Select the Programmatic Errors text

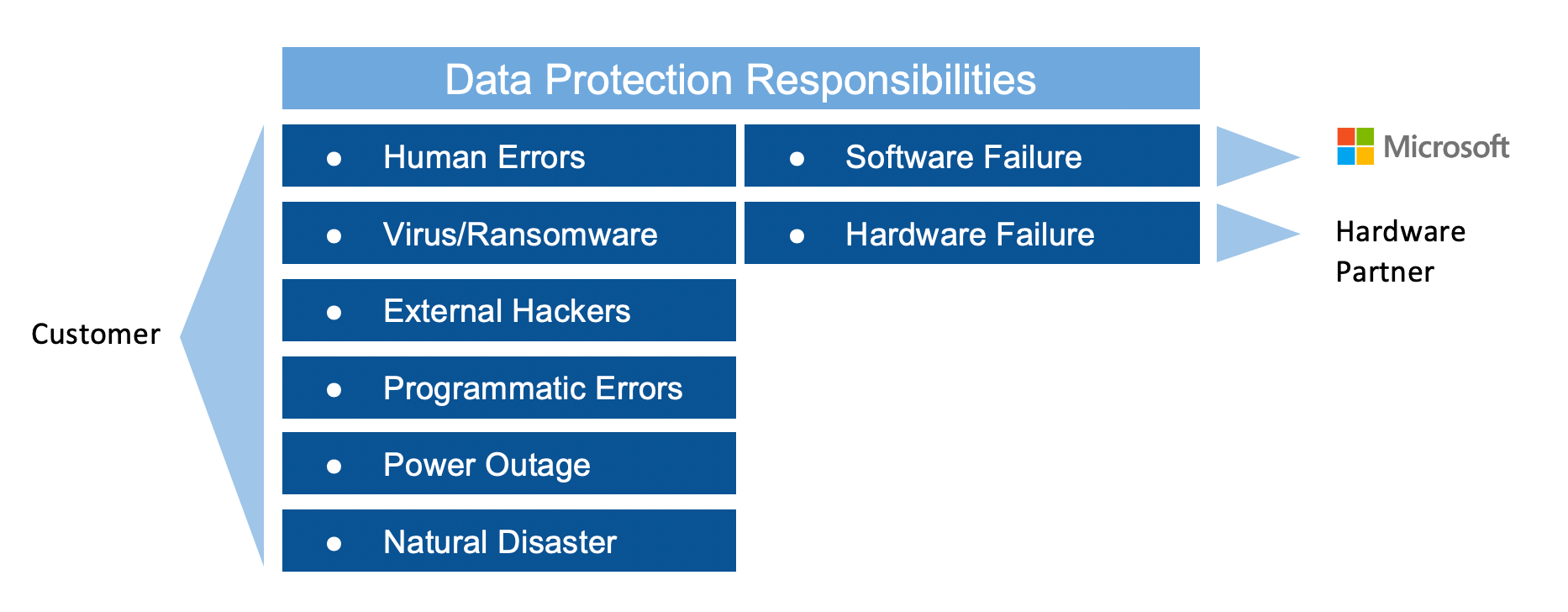tap(533, 388)
